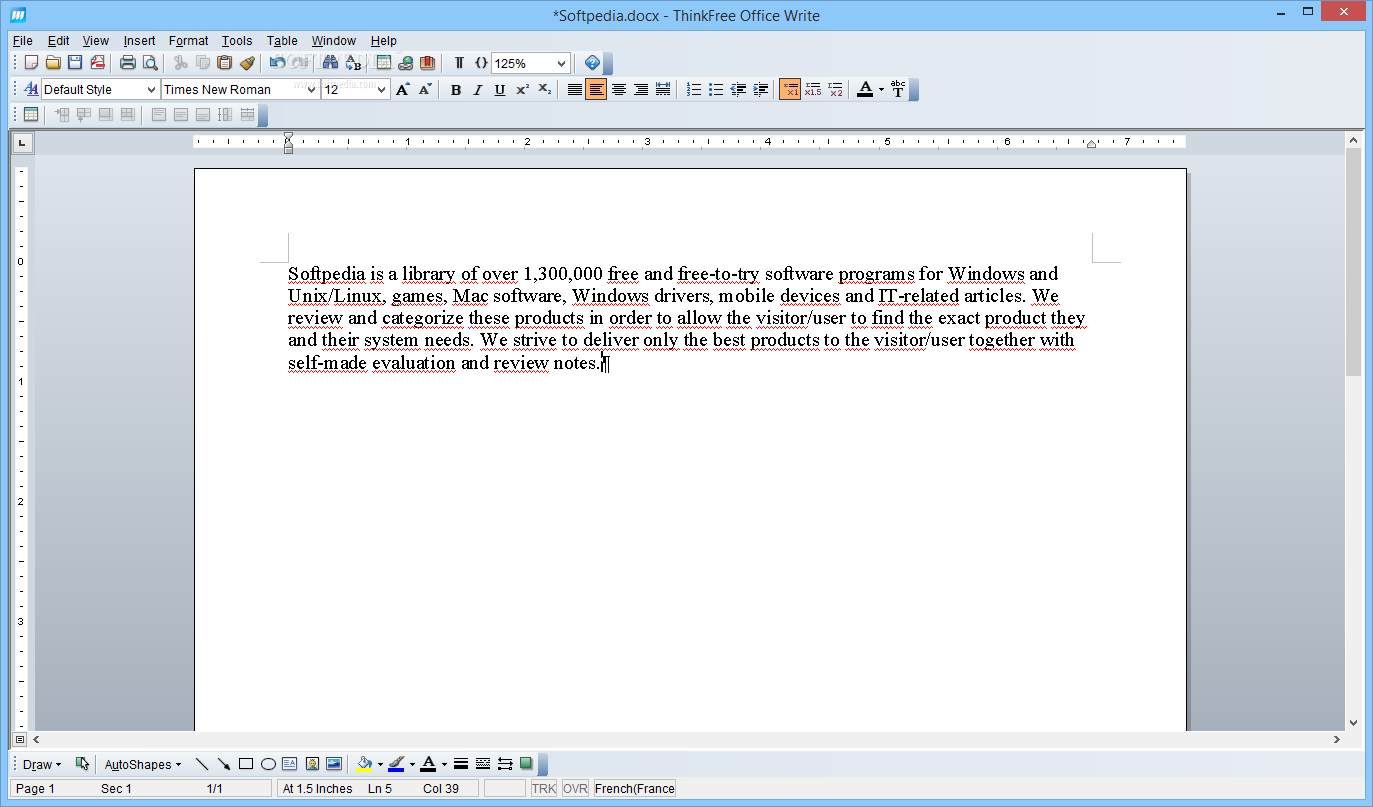Open the font size 12 dropdown
This screenshot has height=807, width=1373.
coord(382,89)
